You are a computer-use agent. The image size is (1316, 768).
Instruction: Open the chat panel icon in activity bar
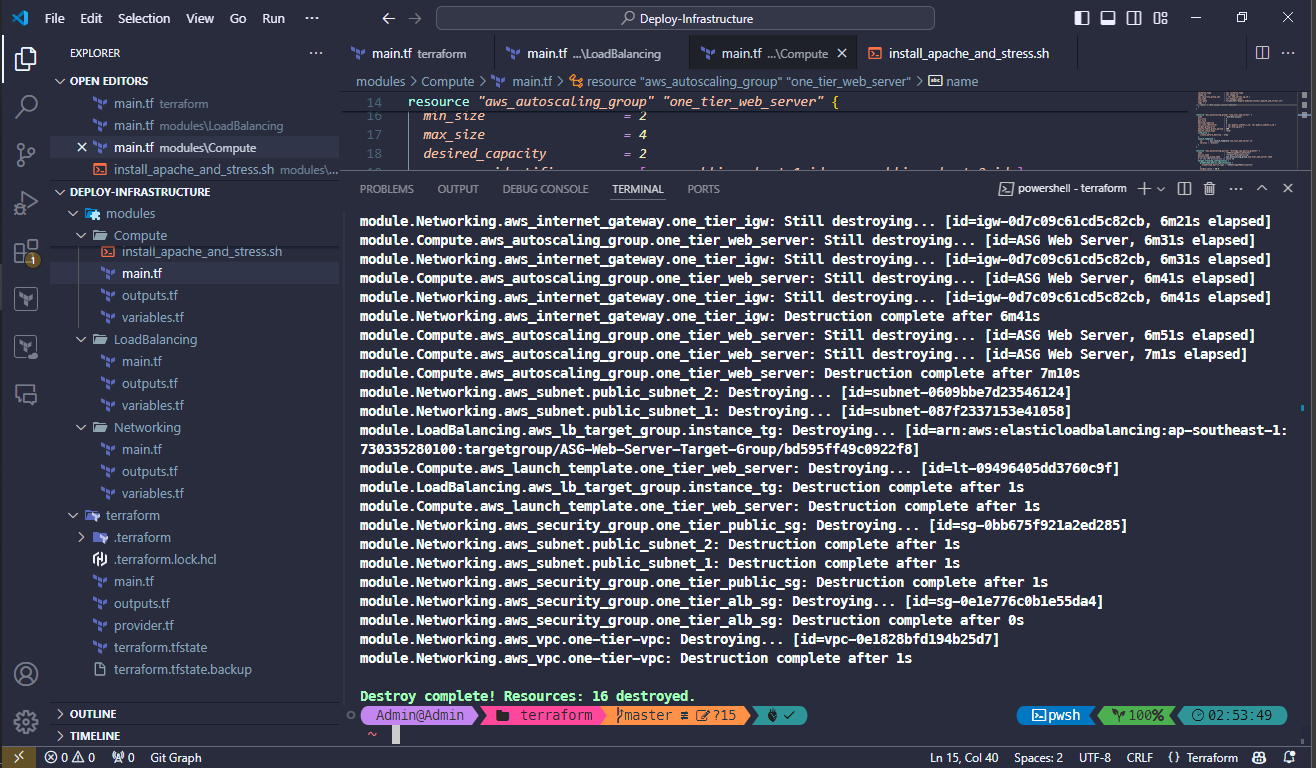[26, 395]
